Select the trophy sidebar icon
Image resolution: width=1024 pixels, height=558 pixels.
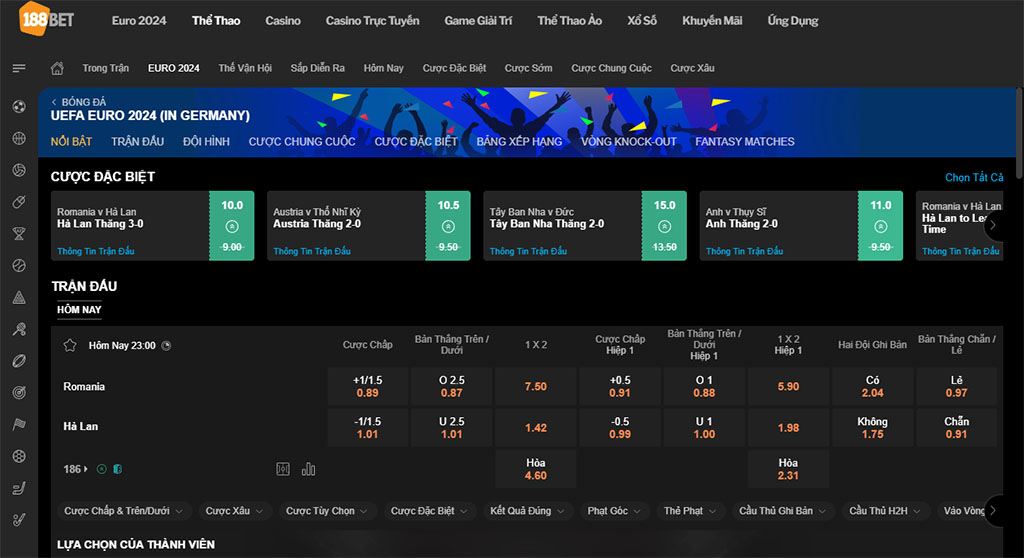(x=19, y=233)
